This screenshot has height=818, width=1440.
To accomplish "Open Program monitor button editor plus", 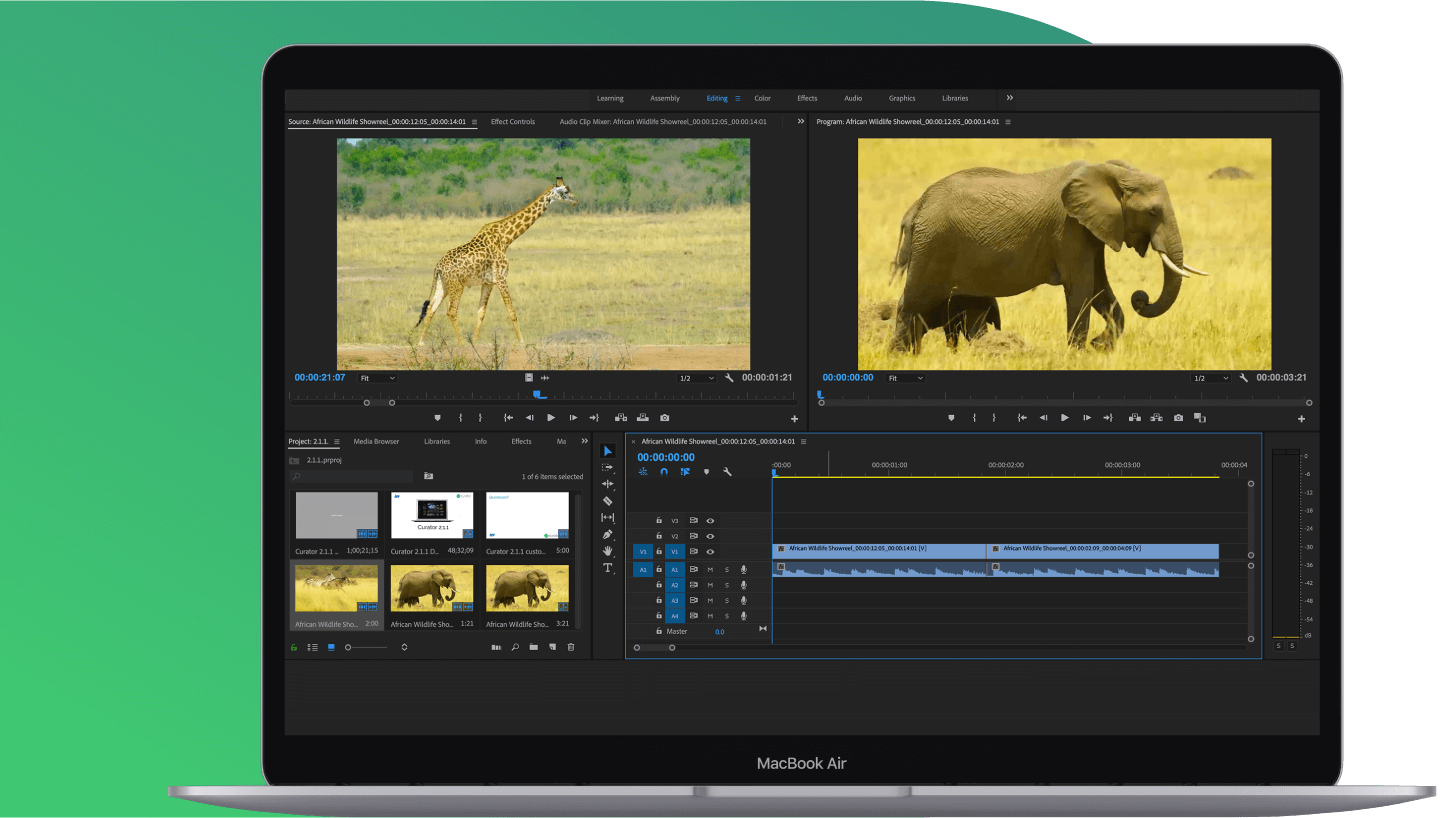I will click(1301, 419).
